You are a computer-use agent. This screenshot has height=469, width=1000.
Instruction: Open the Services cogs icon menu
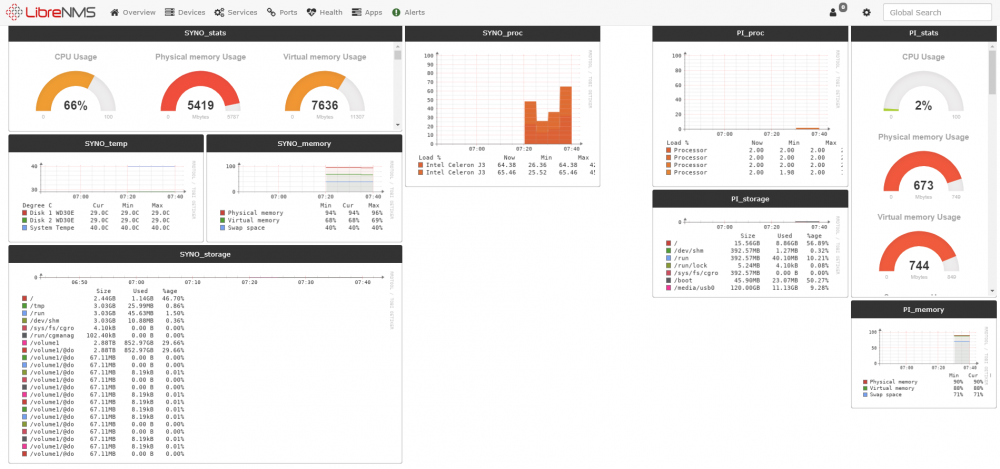coord(219,12)
